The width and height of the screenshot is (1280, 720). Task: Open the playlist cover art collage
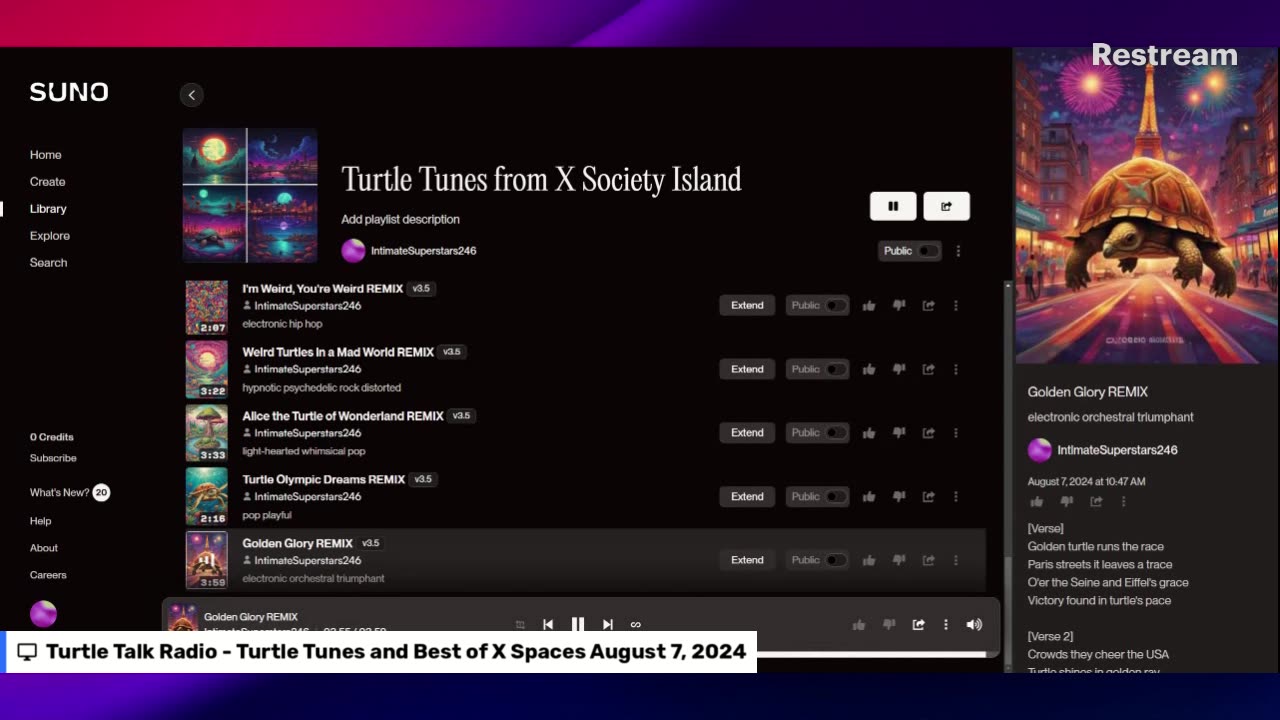point(250,195)
